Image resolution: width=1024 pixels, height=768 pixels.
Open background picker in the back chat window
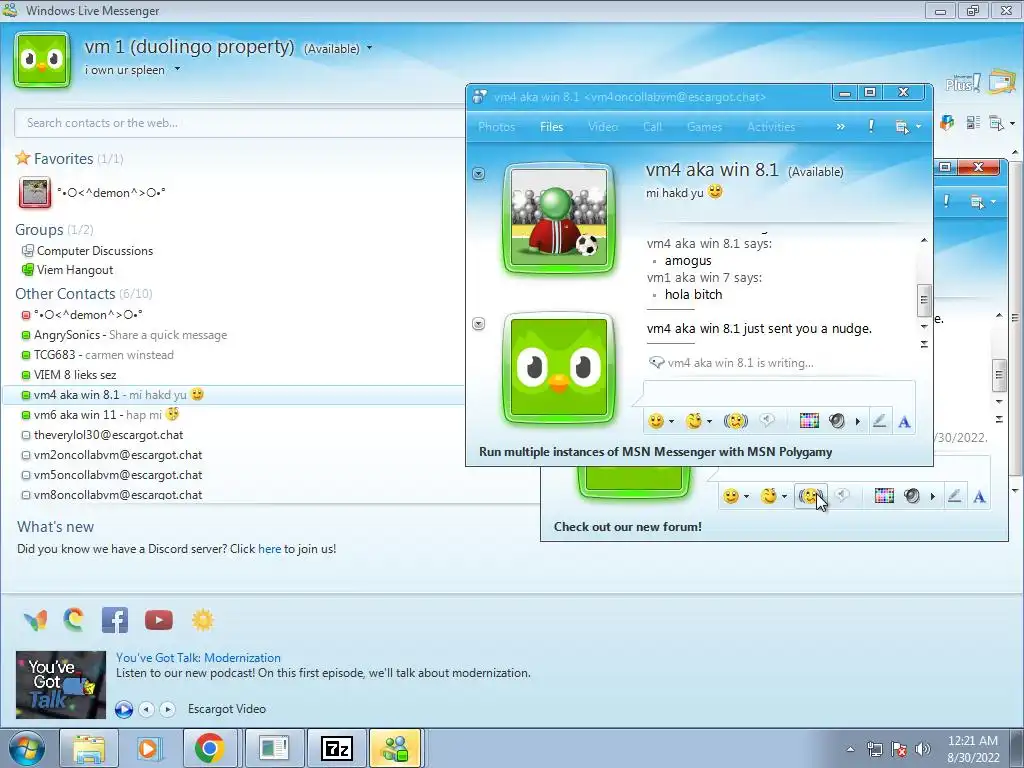pos(884,496)
